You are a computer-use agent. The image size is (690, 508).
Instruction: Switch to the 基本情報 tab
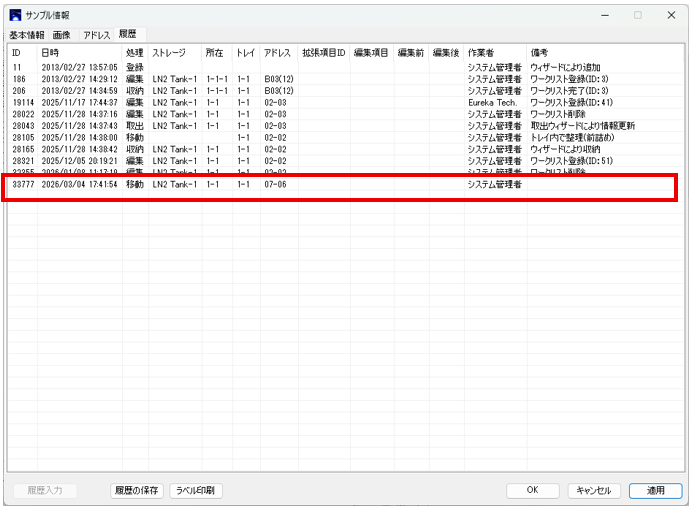point(27,35)
